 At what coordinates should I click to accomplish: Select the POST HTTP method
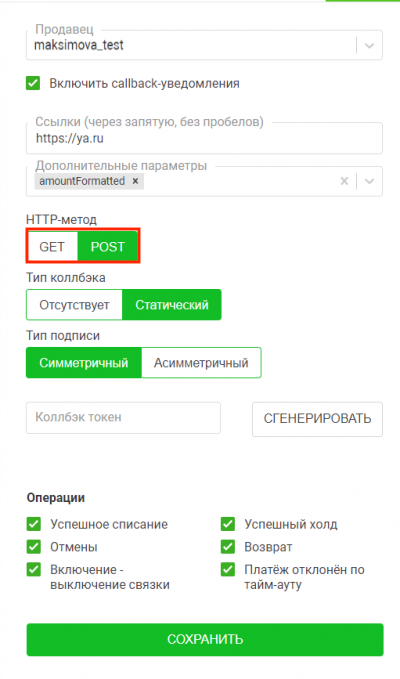[107, 246]
